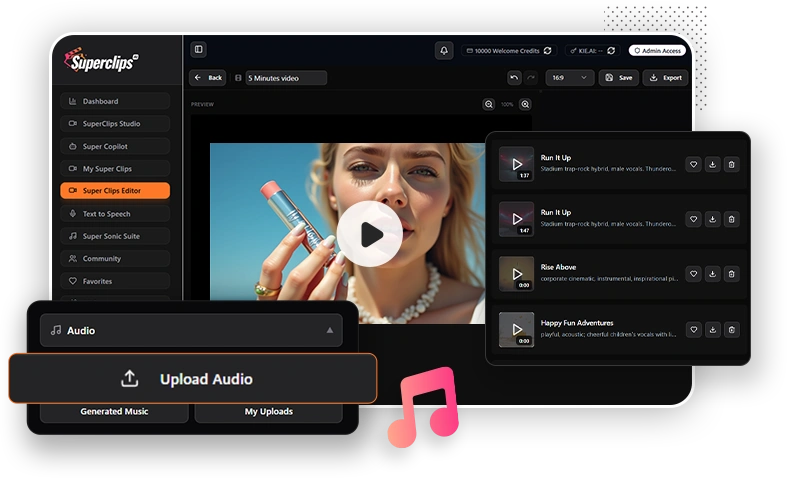Play the Happy Fun Adventures track

[516, 329]
